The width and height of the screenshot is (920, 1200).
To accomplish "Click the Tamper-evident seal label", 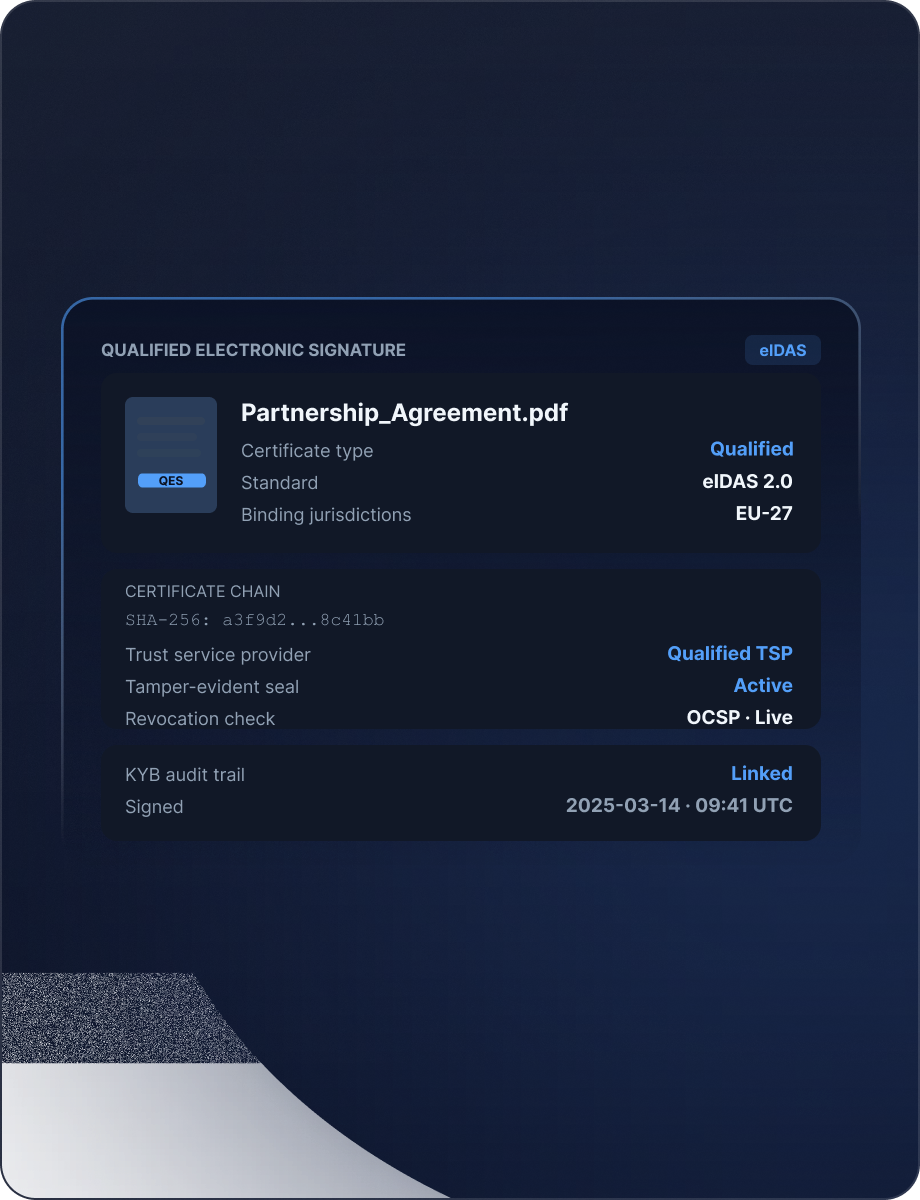I will point(212,687).
